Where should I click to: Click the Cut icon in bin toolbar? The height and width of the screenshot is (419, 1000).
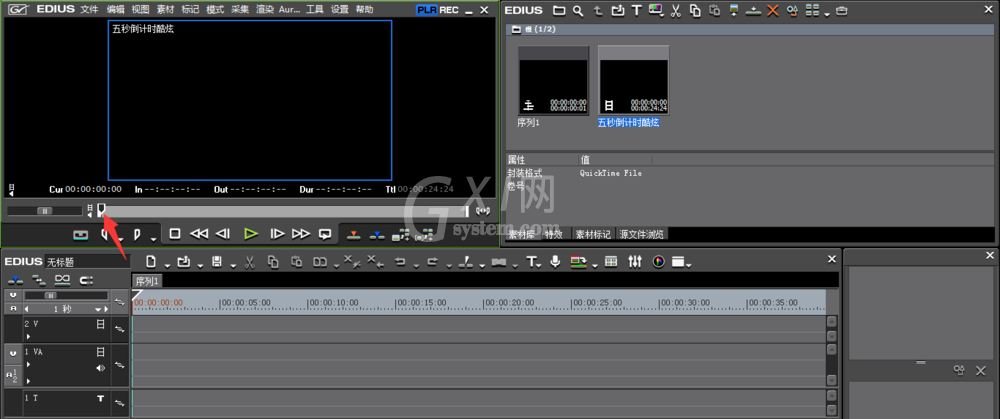click(676, 10)
